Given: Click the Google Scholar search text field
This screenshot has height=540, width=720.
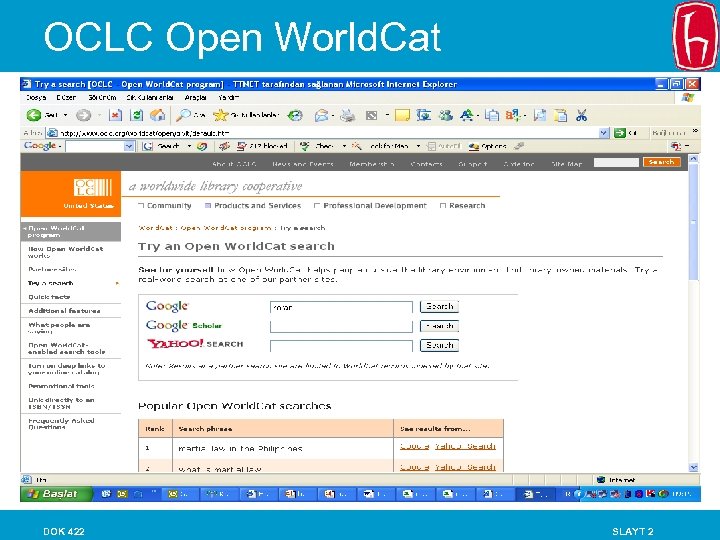Looking at the screenshot, I should (x=341, y=326).
